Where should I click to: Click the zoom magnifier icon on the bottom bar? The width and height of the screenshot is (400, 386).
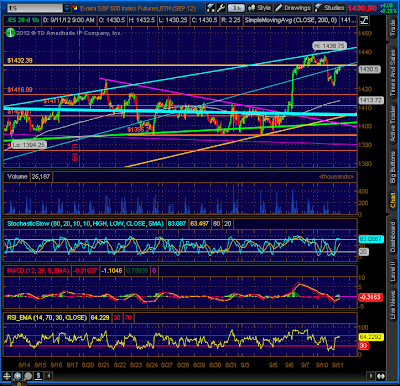pos(17,376)
